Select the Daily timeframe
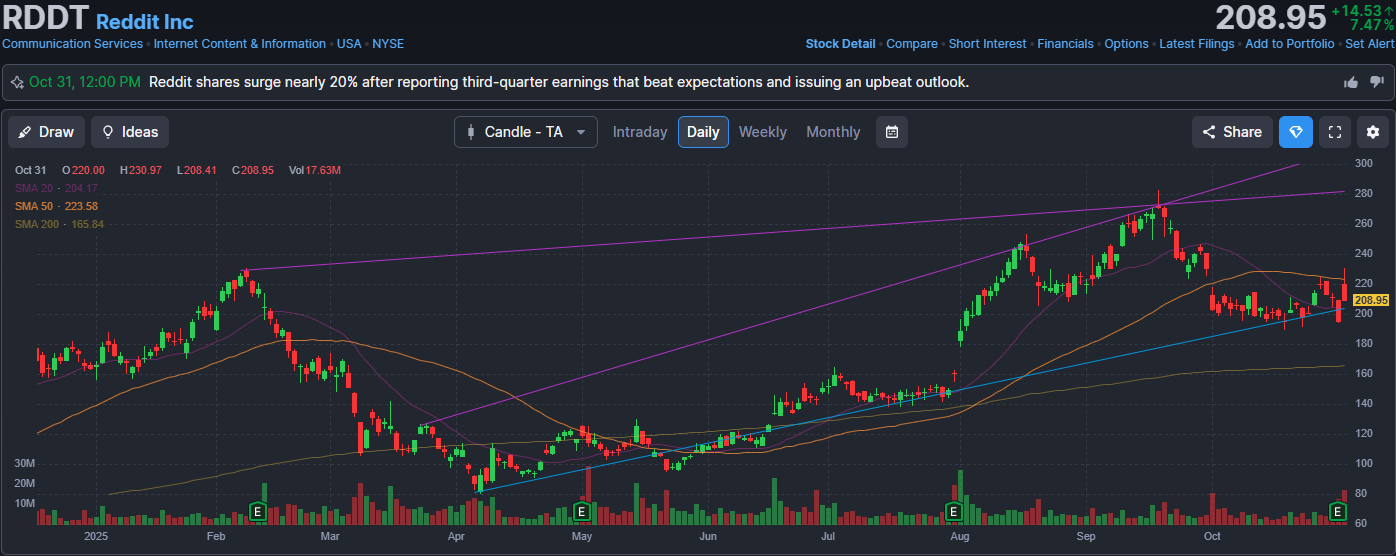1396x556 pixels. 703,132
